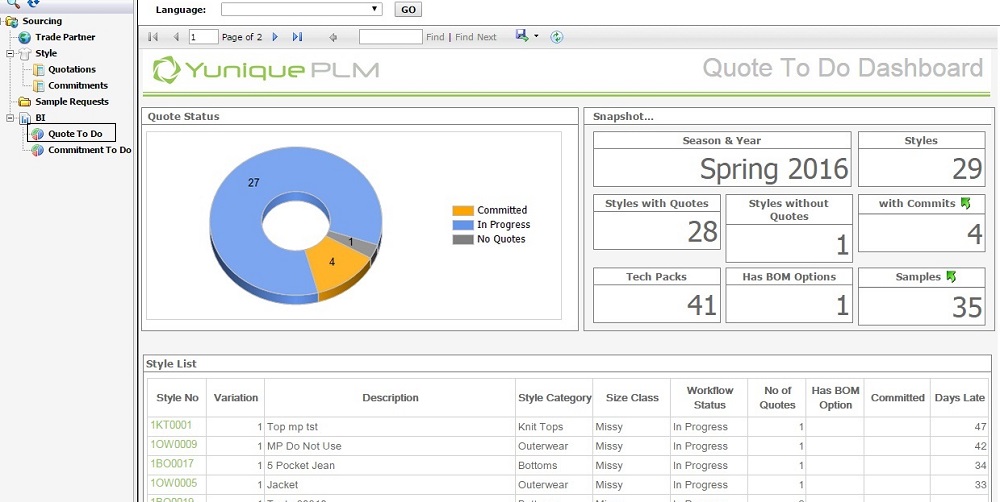Click the Find link
The width and height of the screenshot is (1000, 502).
(435, 37)
